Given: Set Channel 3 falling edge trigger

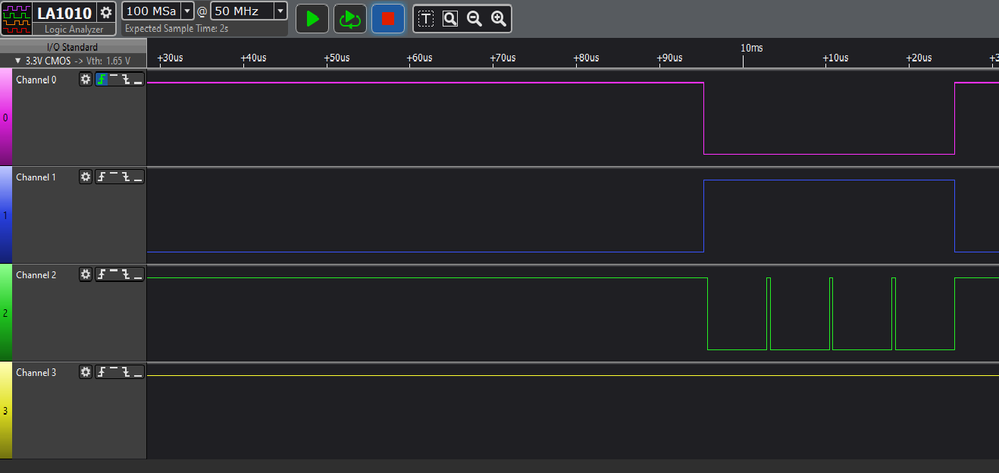Looking at the screenshot, I should [x=126, y=372].
